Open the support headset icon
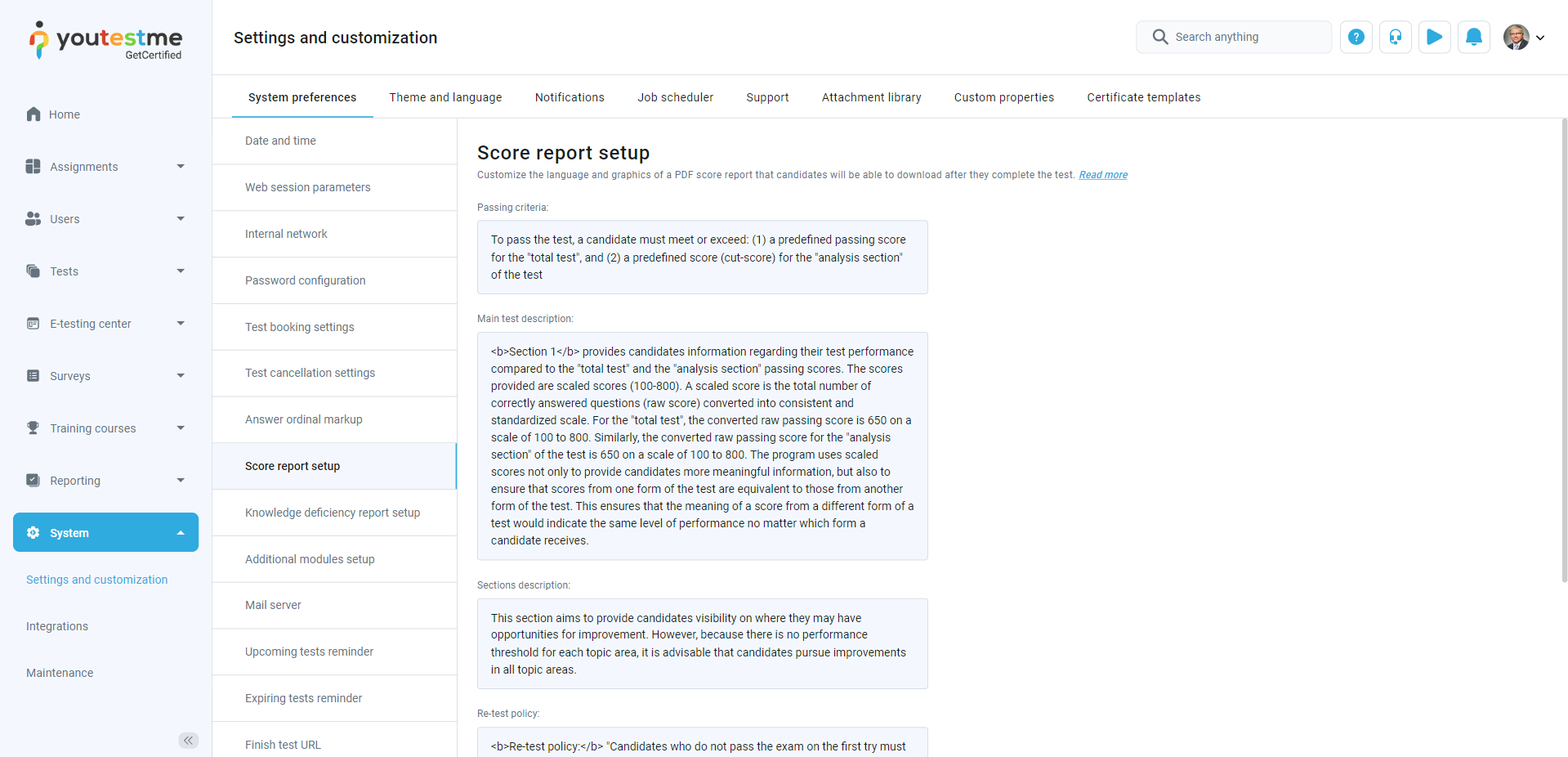1568x757 pixels. [x=1395, y=37]
